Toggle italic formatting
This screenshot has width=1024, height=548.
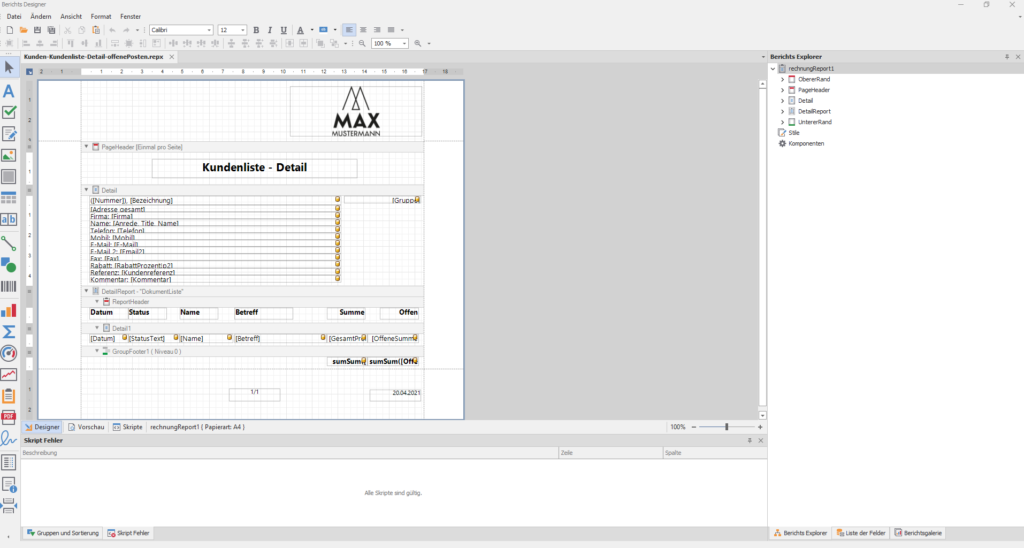click(x=270, y=30)
